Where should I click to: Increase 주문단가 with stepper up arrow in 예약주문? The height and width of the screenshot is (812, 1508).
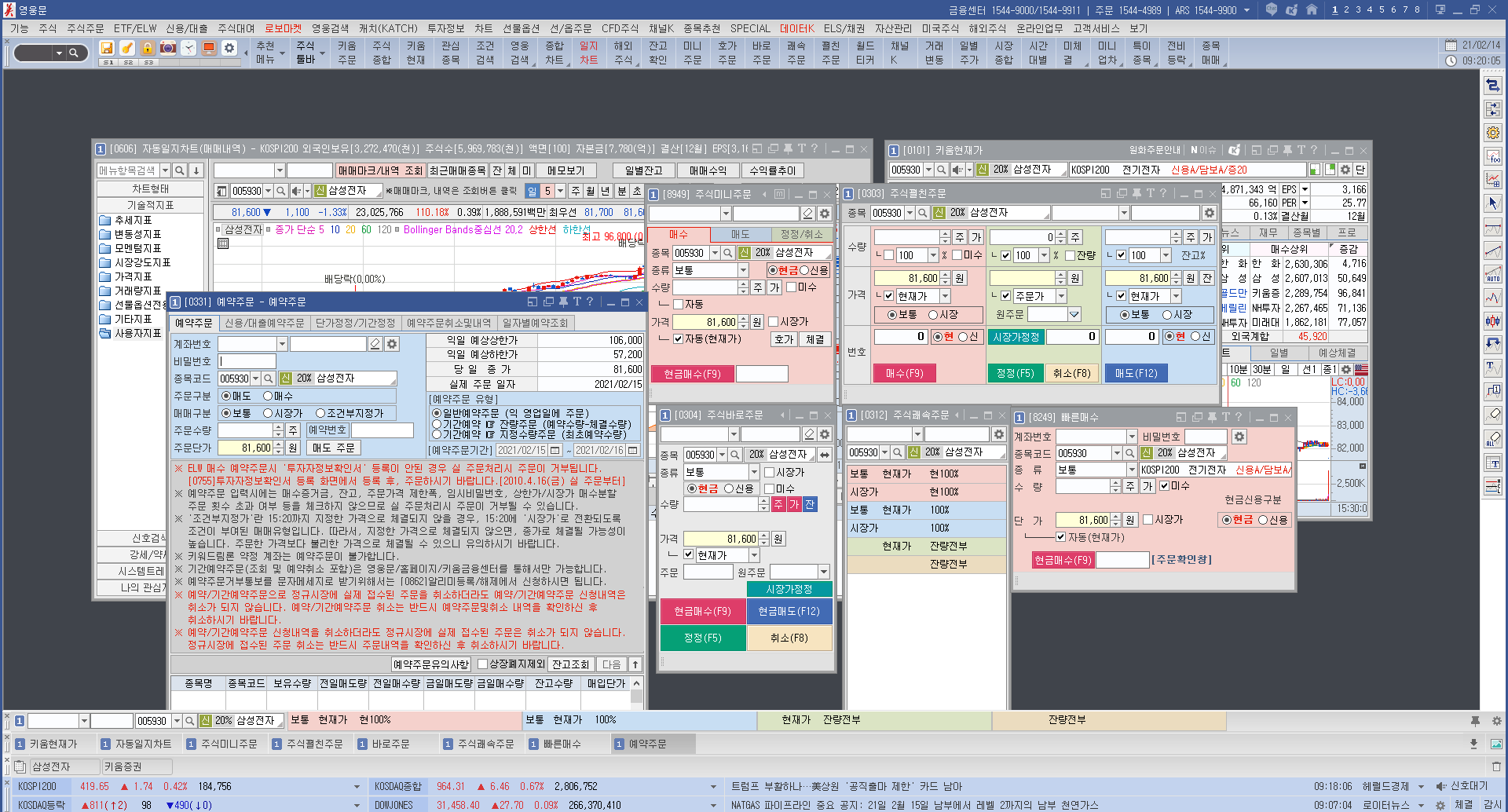(278, 444)
